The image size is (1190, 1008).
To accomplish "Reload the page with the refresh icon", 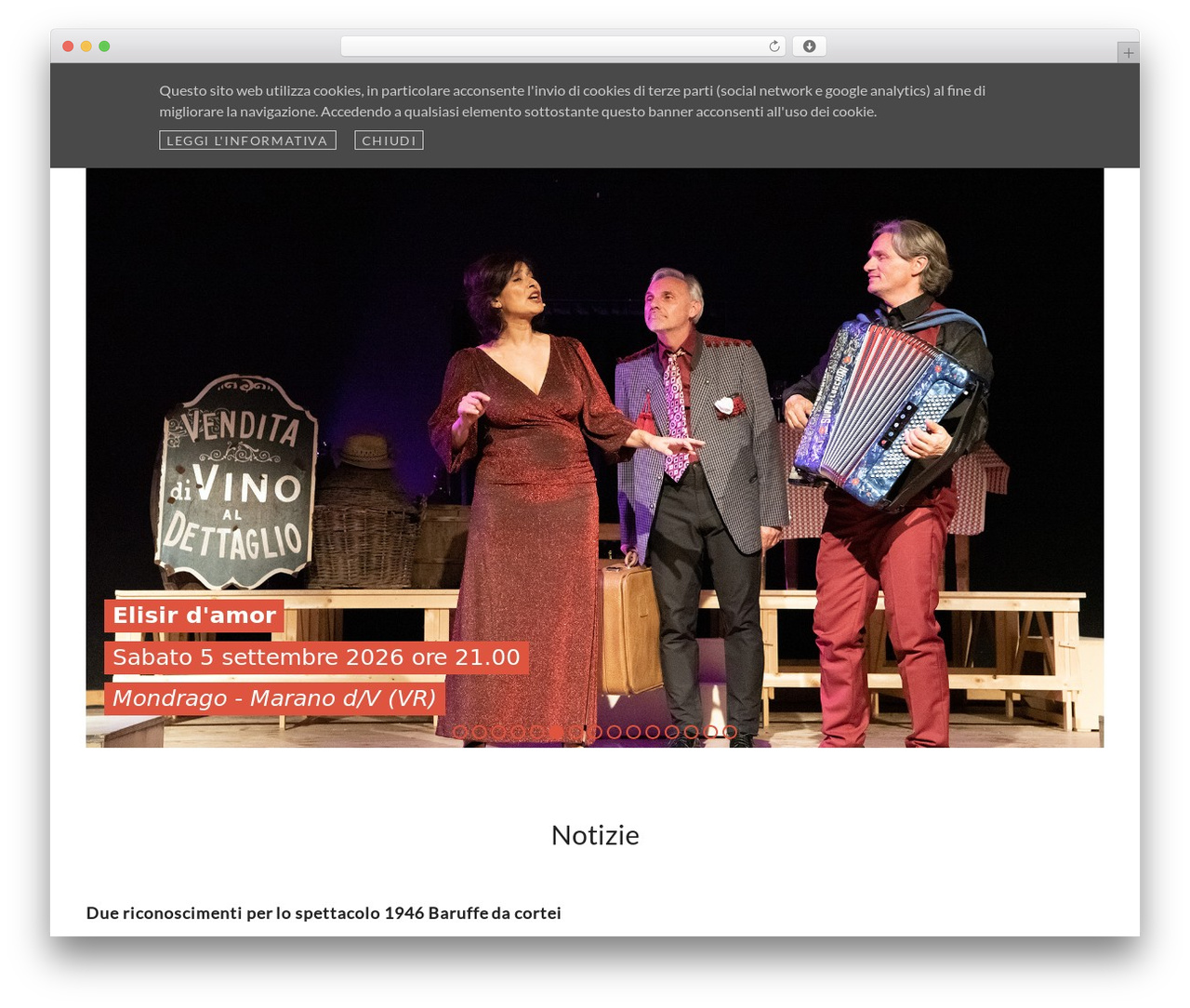I will (774, 46).
